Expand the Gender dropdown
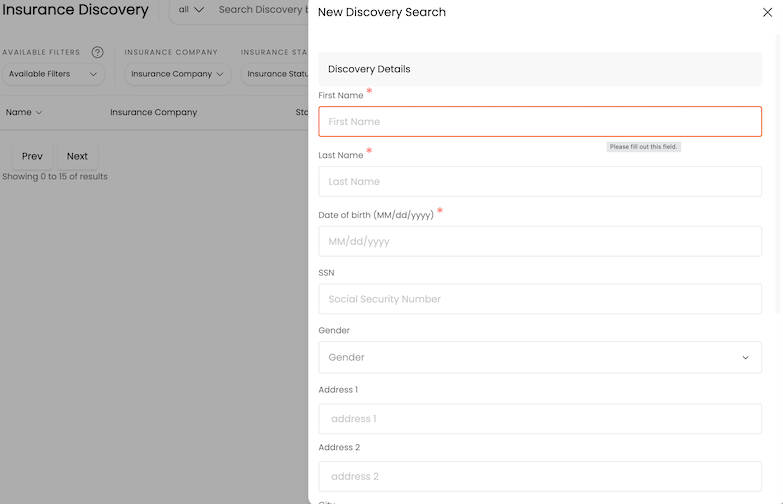 pos(540,357)
